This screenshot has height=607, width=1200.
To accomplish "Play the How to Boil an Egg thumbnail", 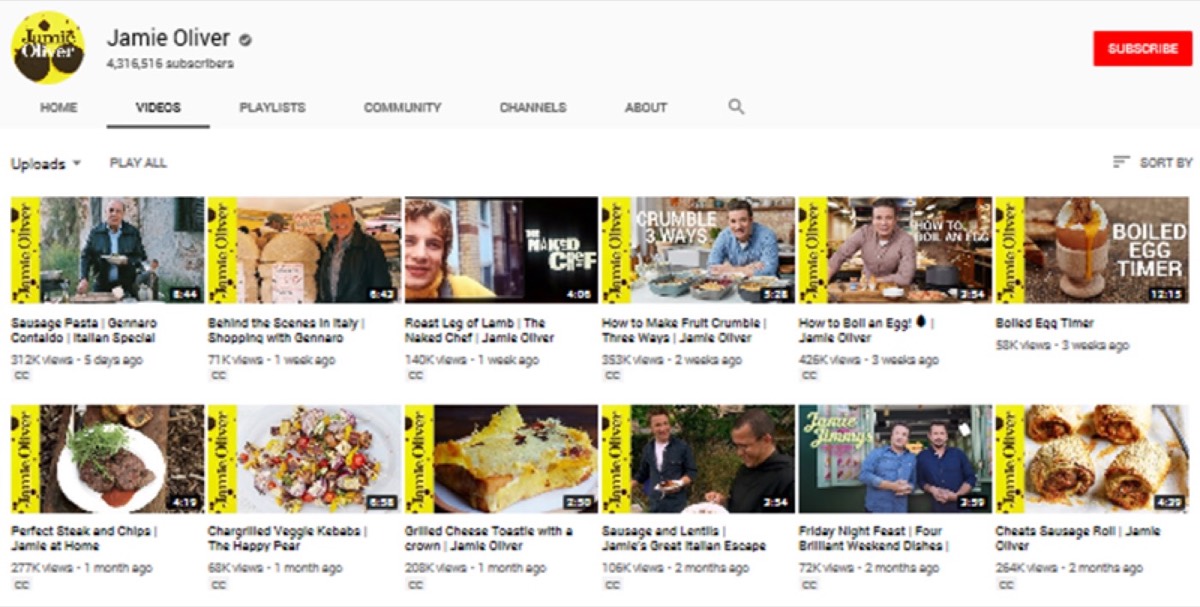I will point(895,250).
